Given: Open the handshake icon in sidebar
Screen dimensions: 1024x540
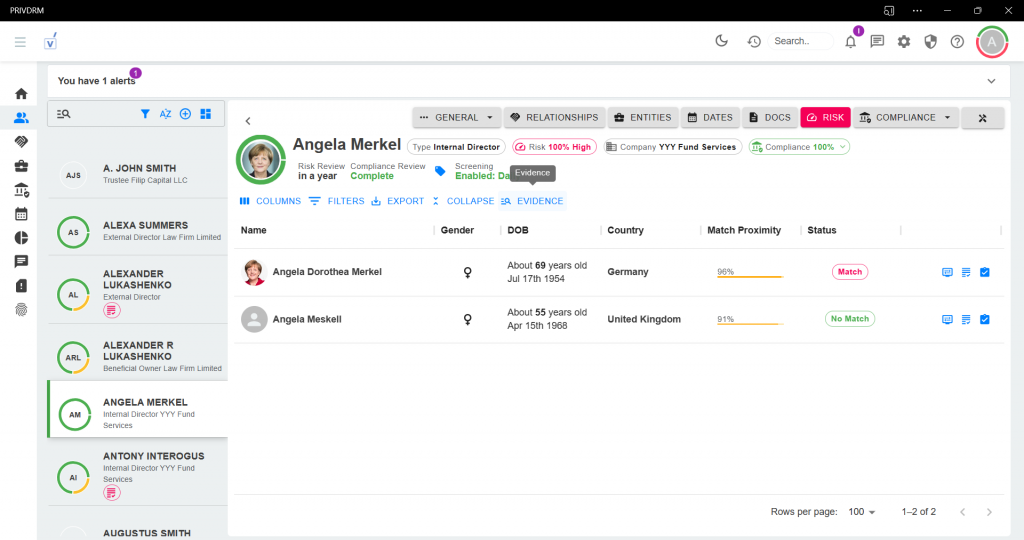Looking at the screenshot, I should tap(21, 142).
